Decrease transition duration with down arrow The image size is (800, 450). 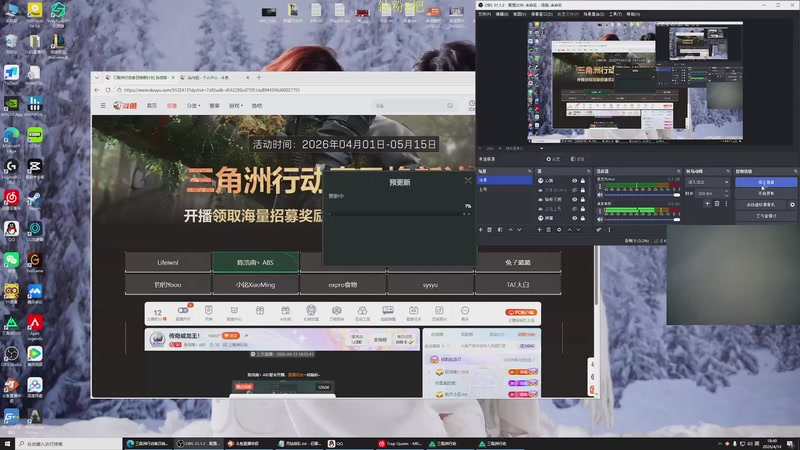pyautogui.click(x=727, y=195)
